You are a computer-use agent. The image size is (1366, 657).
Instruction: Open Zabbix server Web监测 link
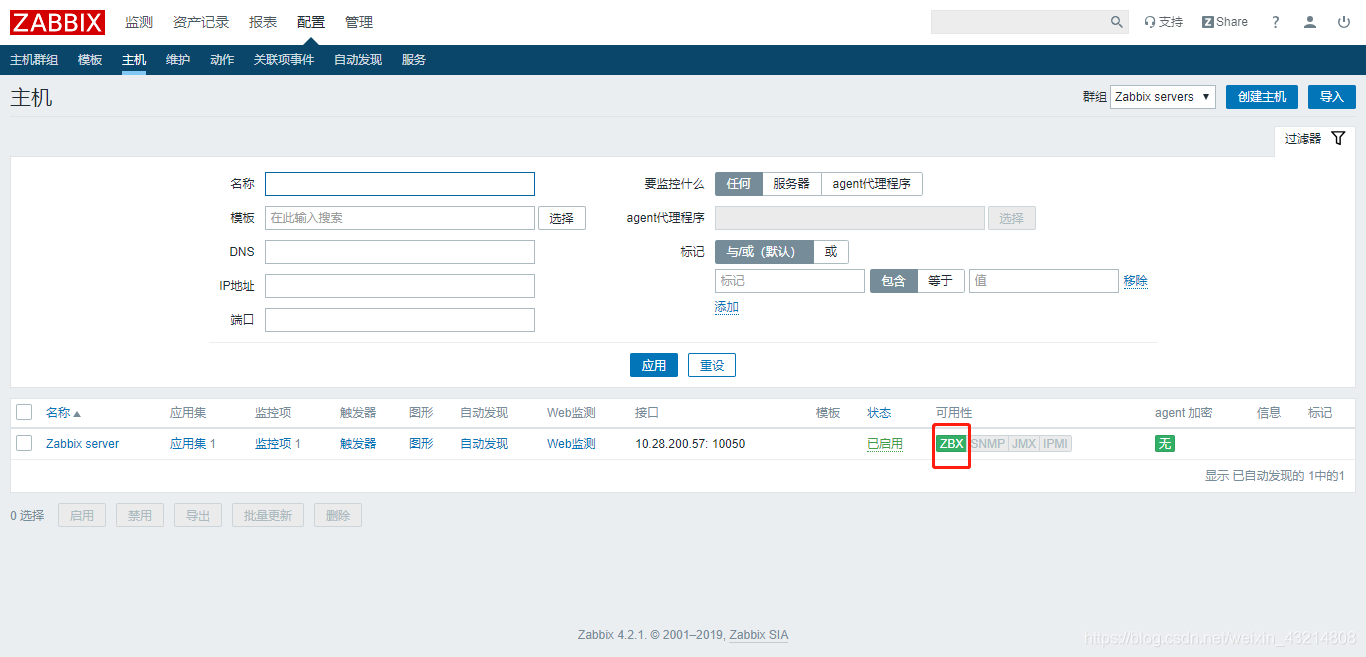click(x=571, y=444)
